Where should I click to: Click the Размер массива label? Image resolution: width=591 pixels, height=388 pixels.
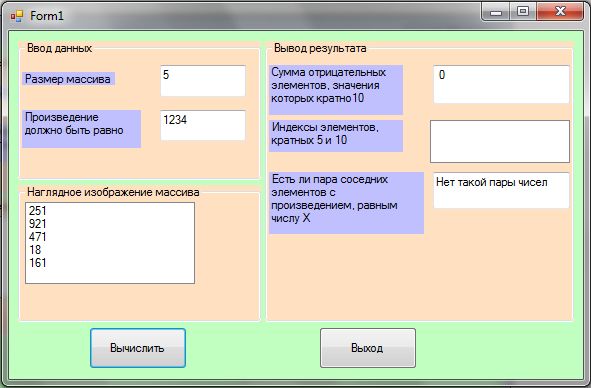pyautogui.click(x=68, y=79)
